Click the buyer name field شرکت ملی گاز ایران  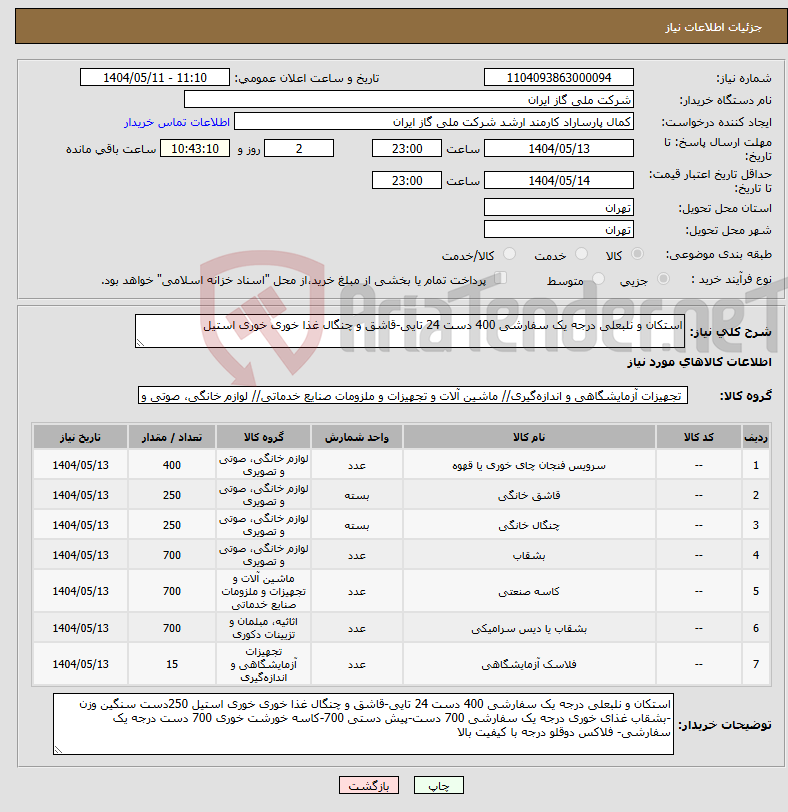(409, 100)
